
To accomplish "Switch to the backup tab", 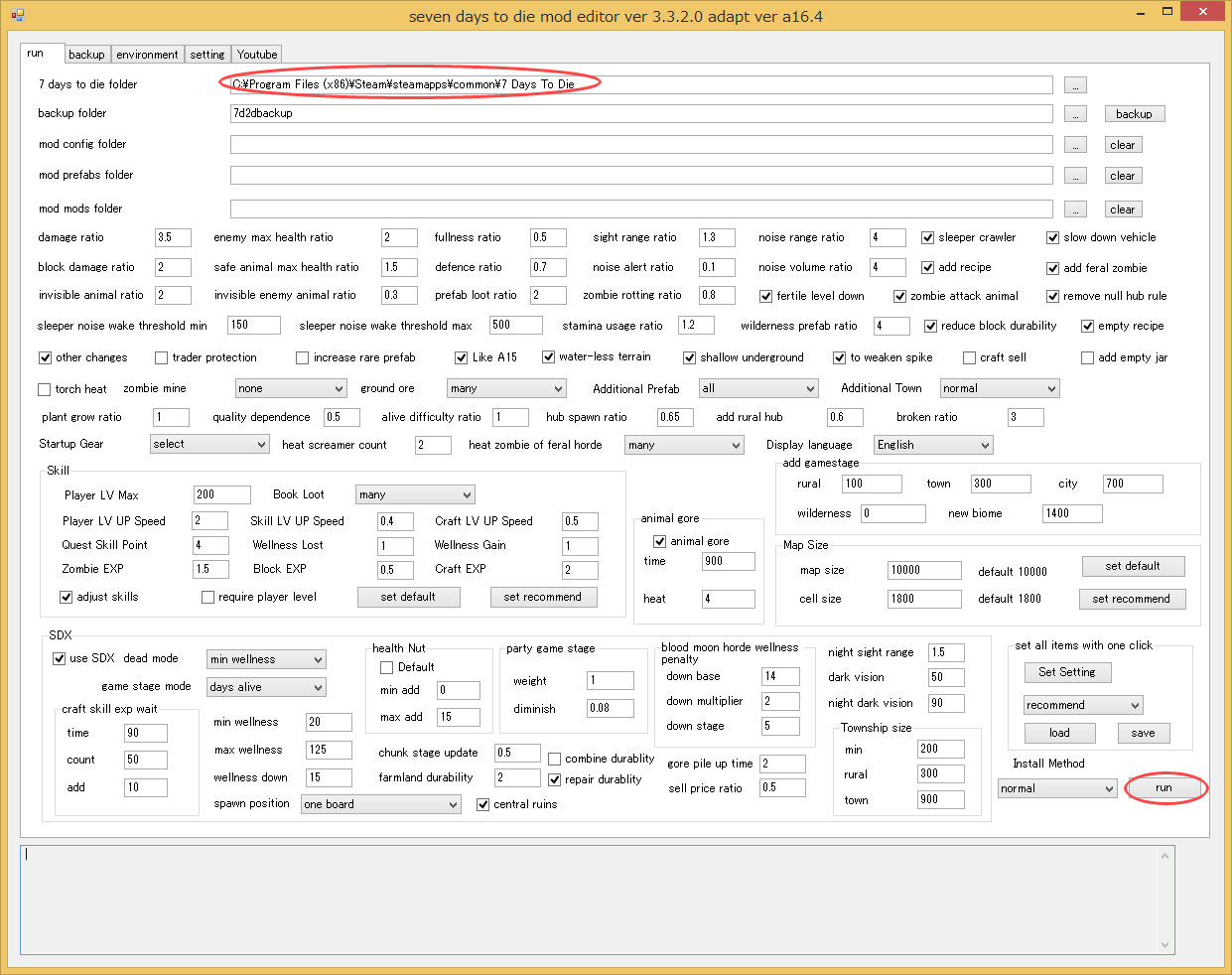I will click(x=86, y=55).
